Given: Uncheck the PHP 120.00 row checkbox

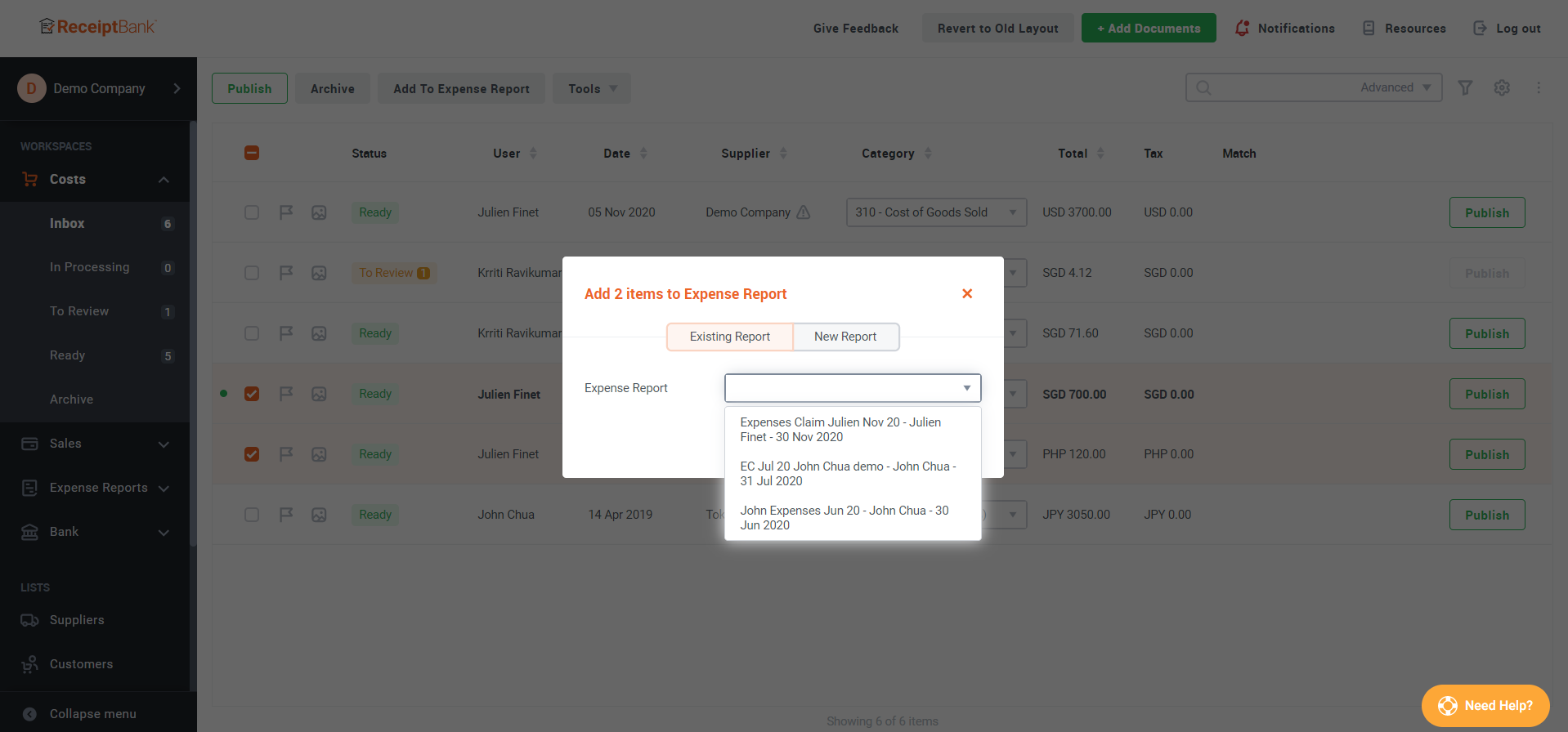Looking at the screenshot, I should click(252, 454).
